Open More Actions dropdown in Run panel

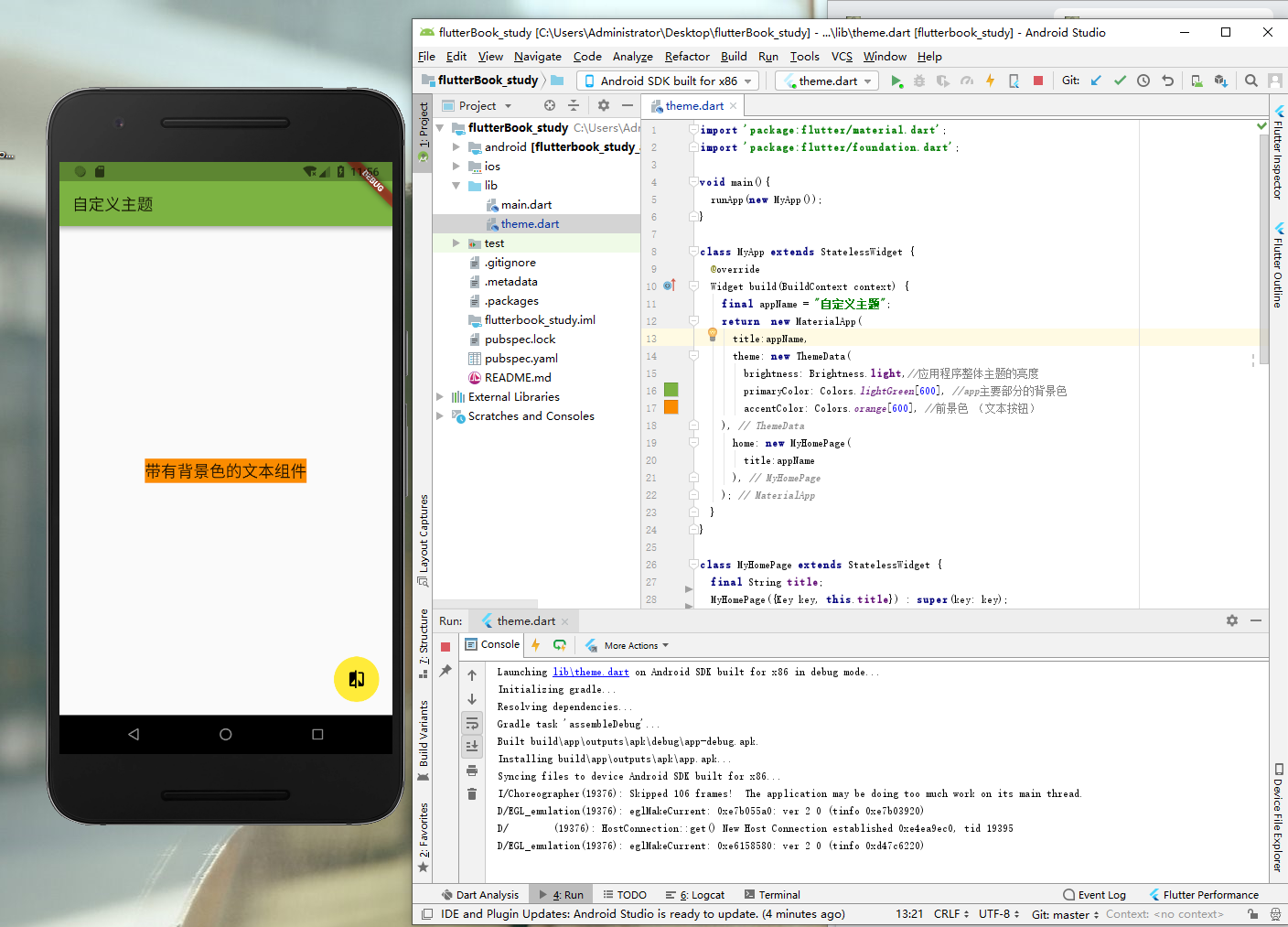(x=628, y=645)
